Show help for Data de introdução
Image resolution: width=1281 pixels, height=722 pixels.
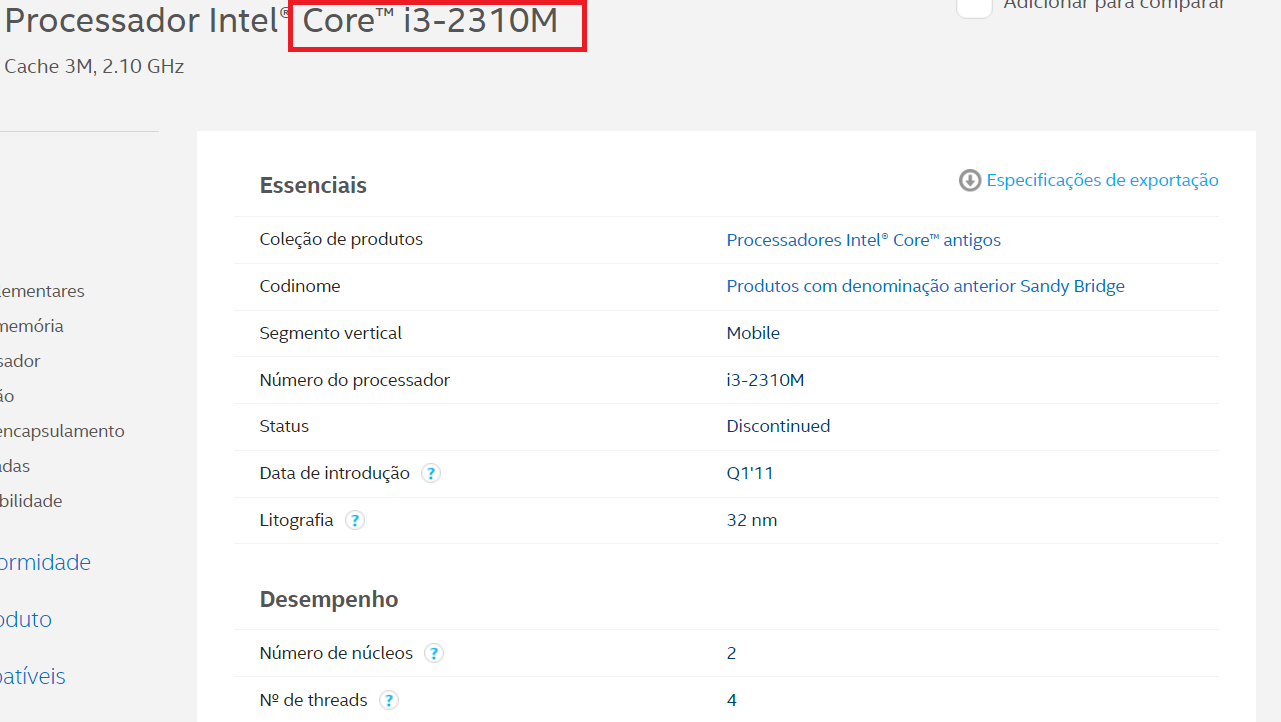(x=430, y=473)
